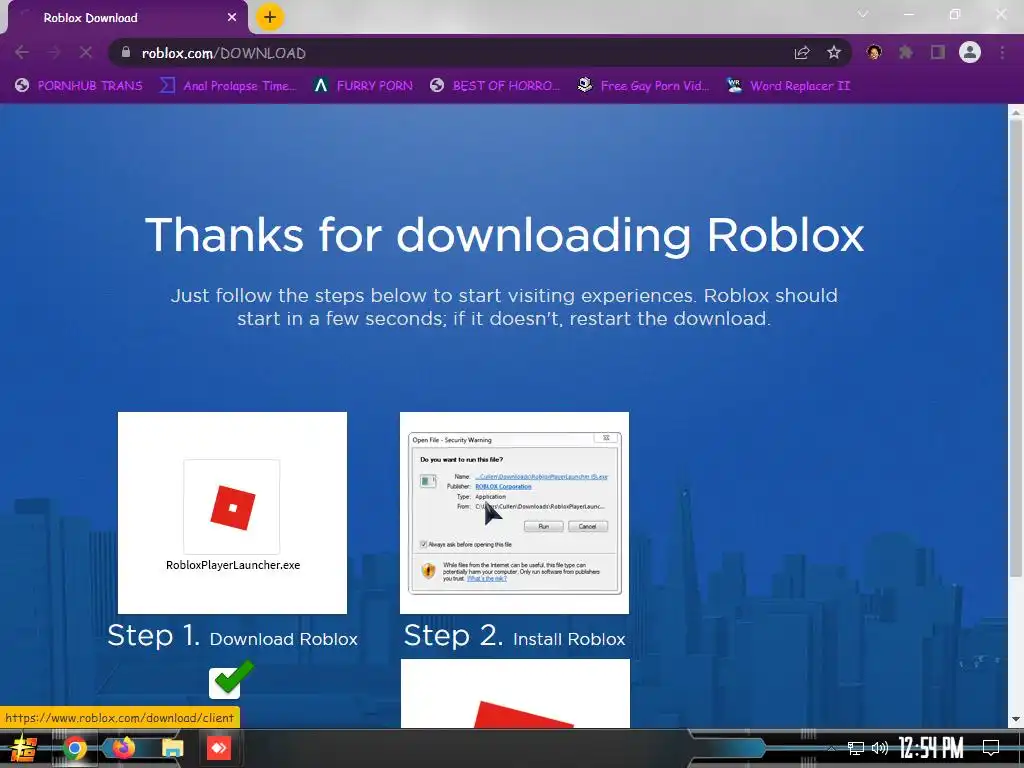Viewport: 1024px width, 768px height.
Task: Open the Chrome extensions puzzle icon
Action: pyautogui.click(x=906, y=52)
